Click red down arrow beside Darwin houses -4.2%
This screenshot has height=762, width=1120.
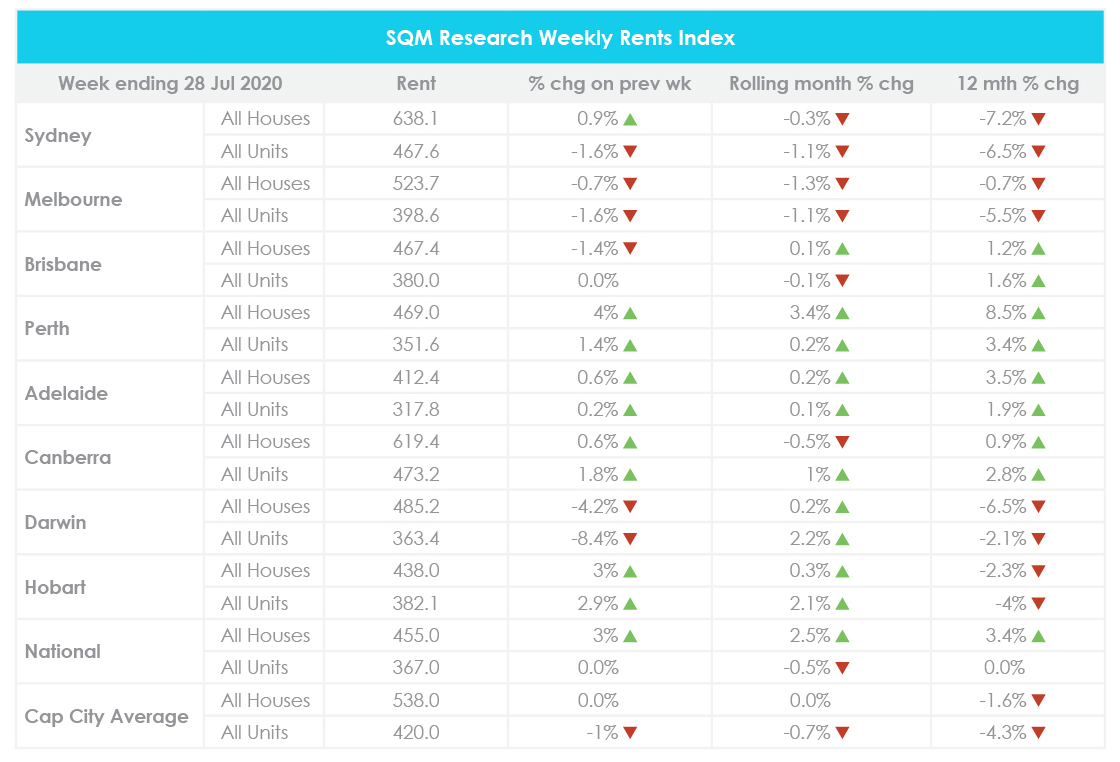coord(630,506)
